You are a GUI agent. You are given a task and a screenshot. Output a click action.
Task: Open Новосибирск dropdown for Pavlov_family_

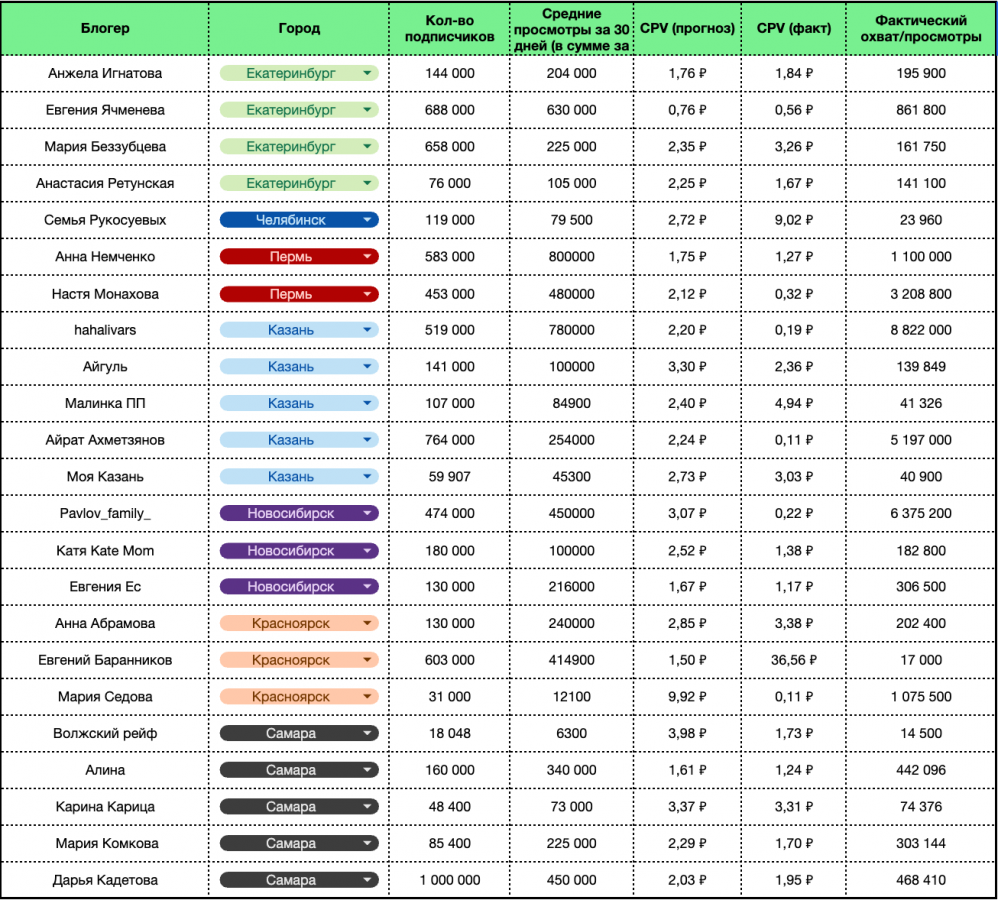pos(368,513)
